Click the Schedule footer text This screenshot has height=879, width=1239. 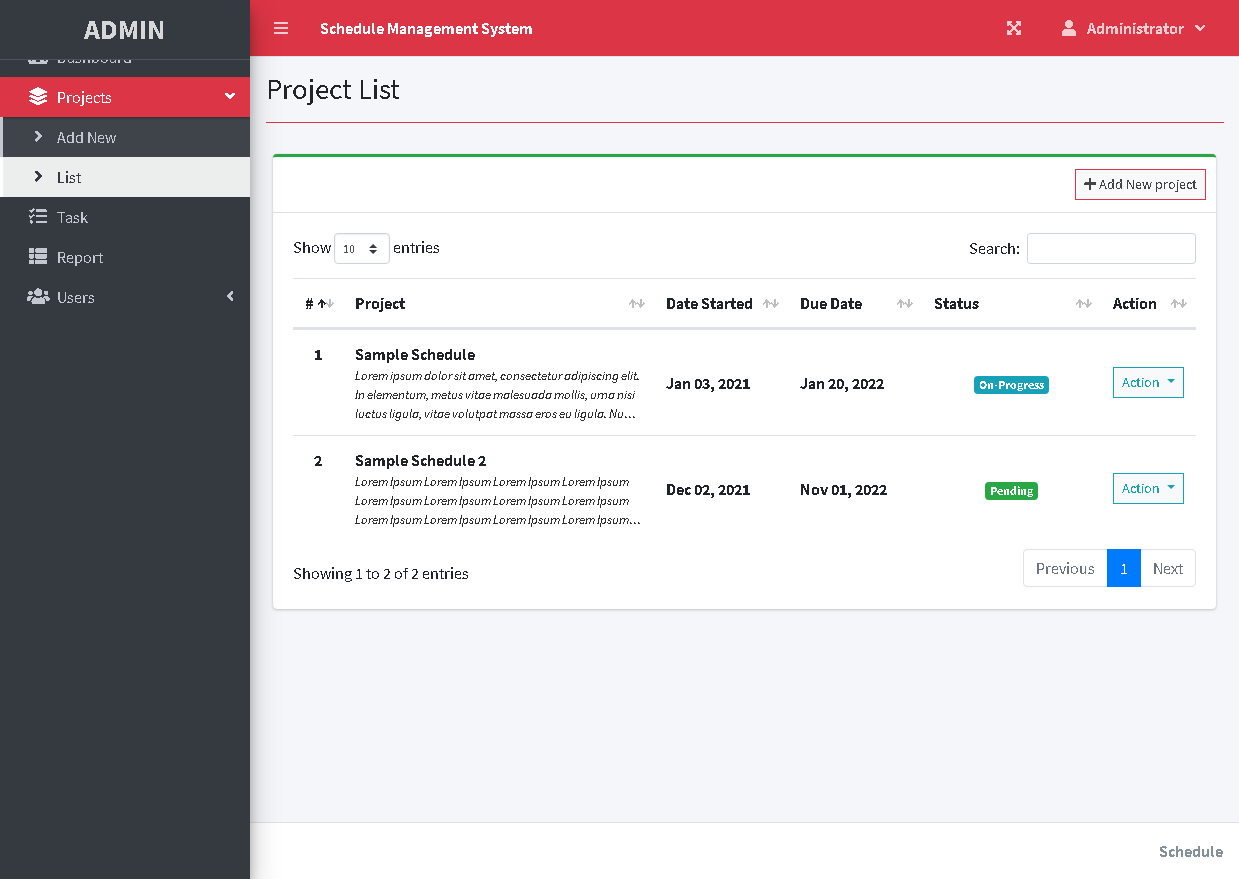click(x=1191, y=852)
